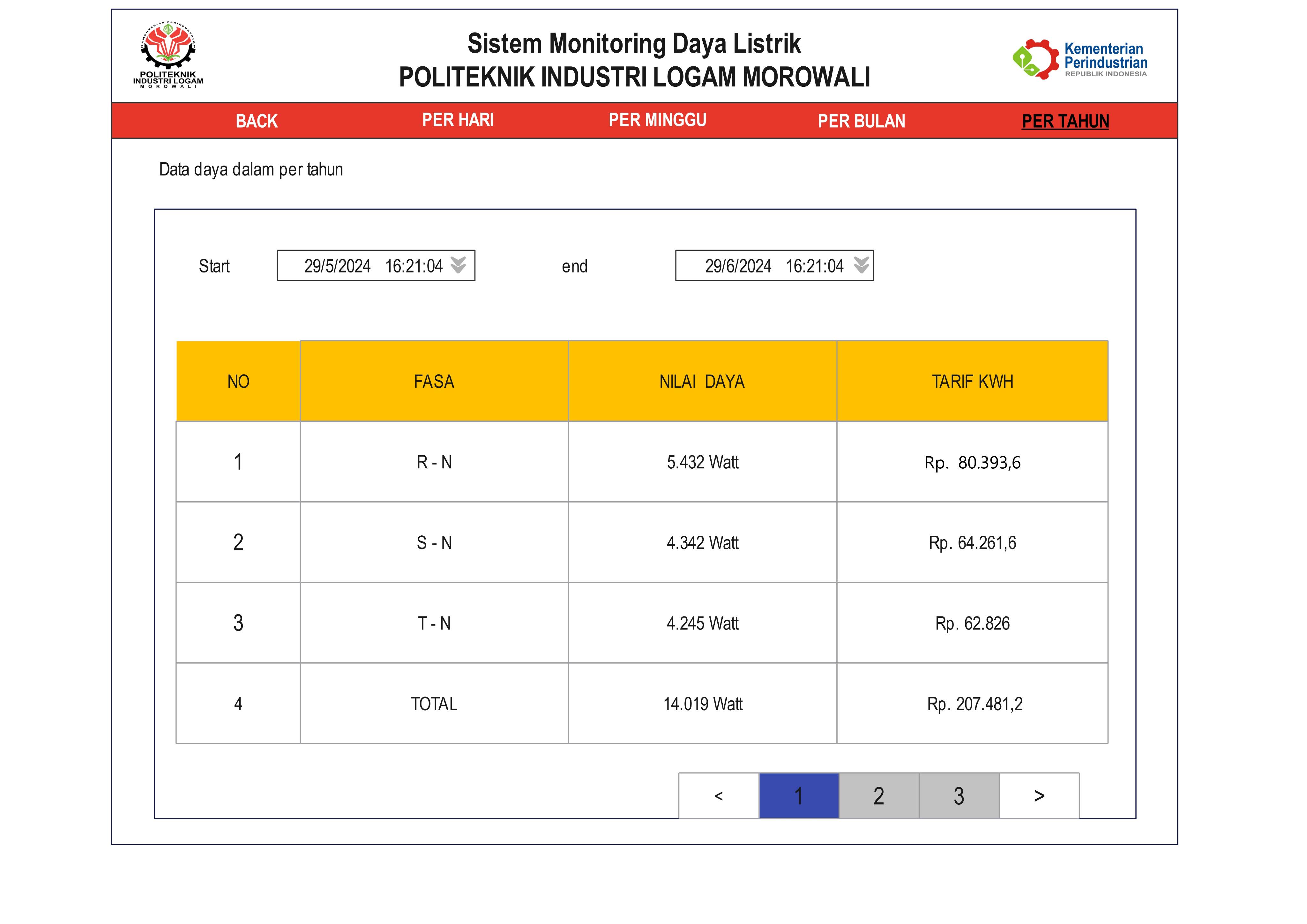The image size is (1307, 924).
Task: Select the R - N phase cell
Action: pos(434,462)
